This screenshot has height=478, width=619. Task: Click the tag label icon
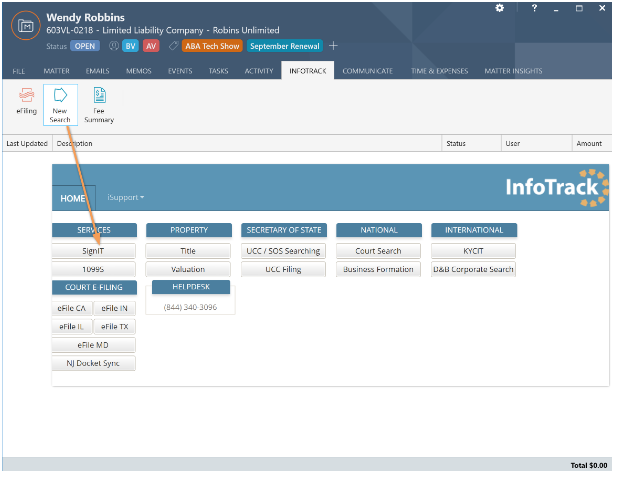pos(173,46)
